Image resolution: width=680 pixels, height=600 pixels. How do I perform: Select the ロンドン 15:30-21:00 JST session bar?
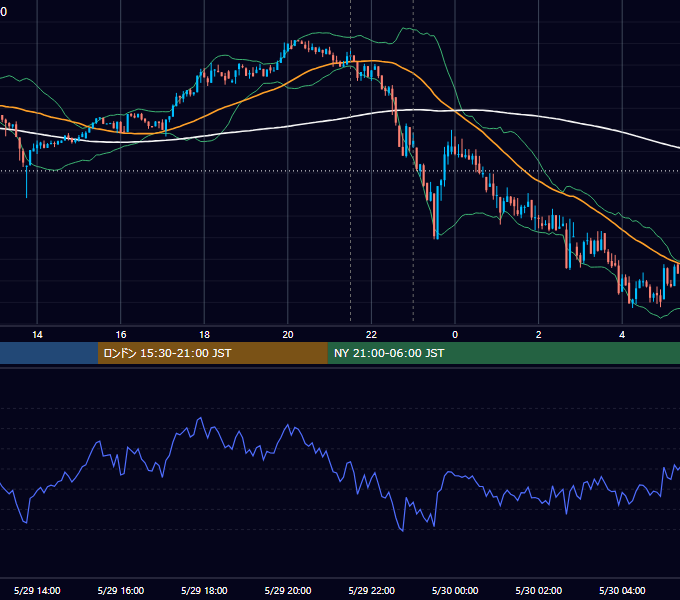coord(212,353)
